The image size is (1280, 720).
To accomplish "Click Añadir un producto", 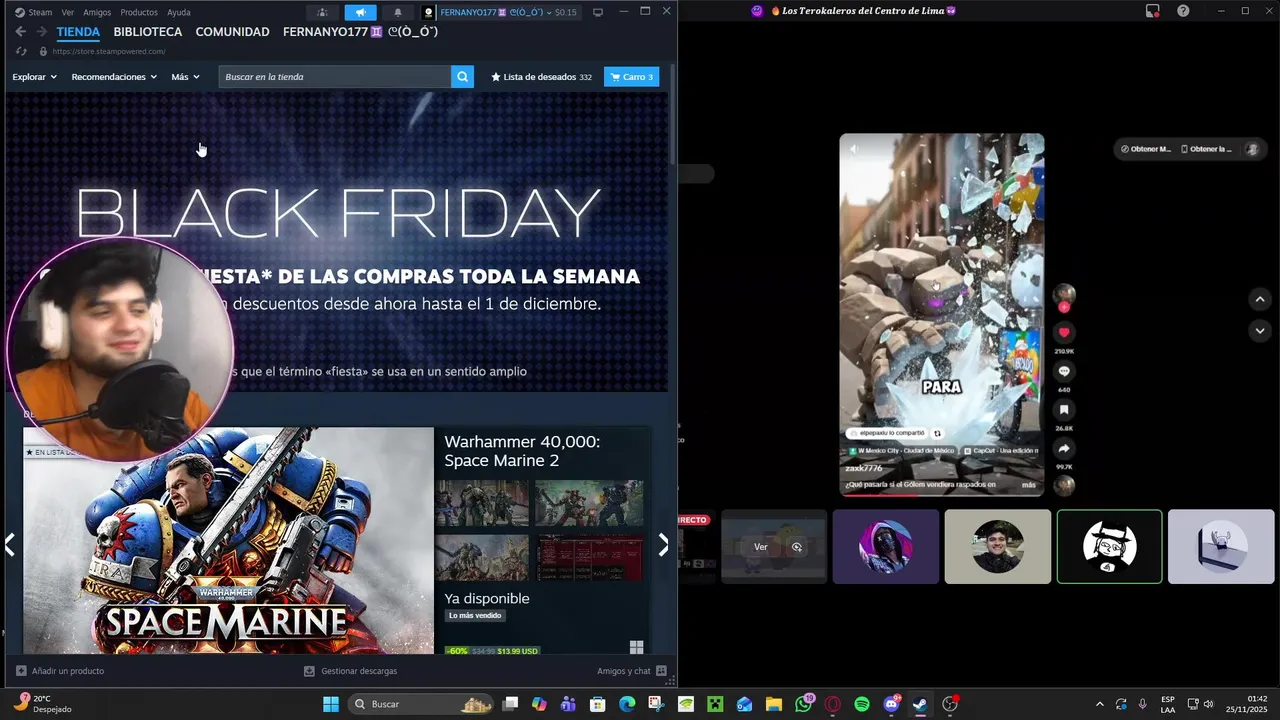I will point(60,671).
